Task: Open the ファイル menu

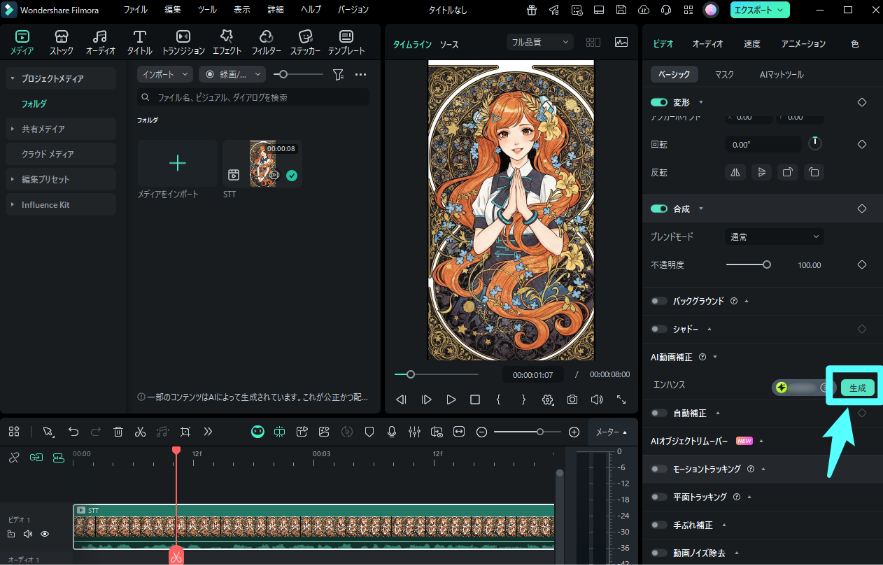Action: [x=135, y=9]
